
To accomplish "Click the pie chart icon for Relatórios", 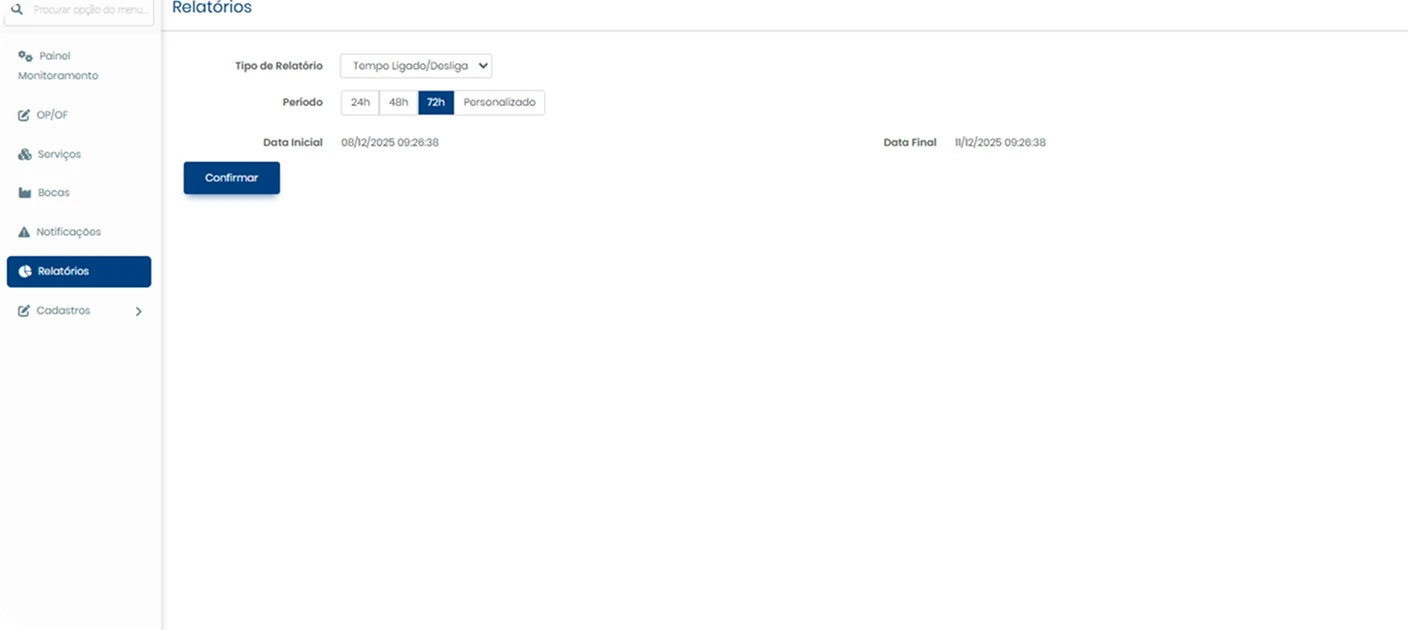I will pos(25,271).
